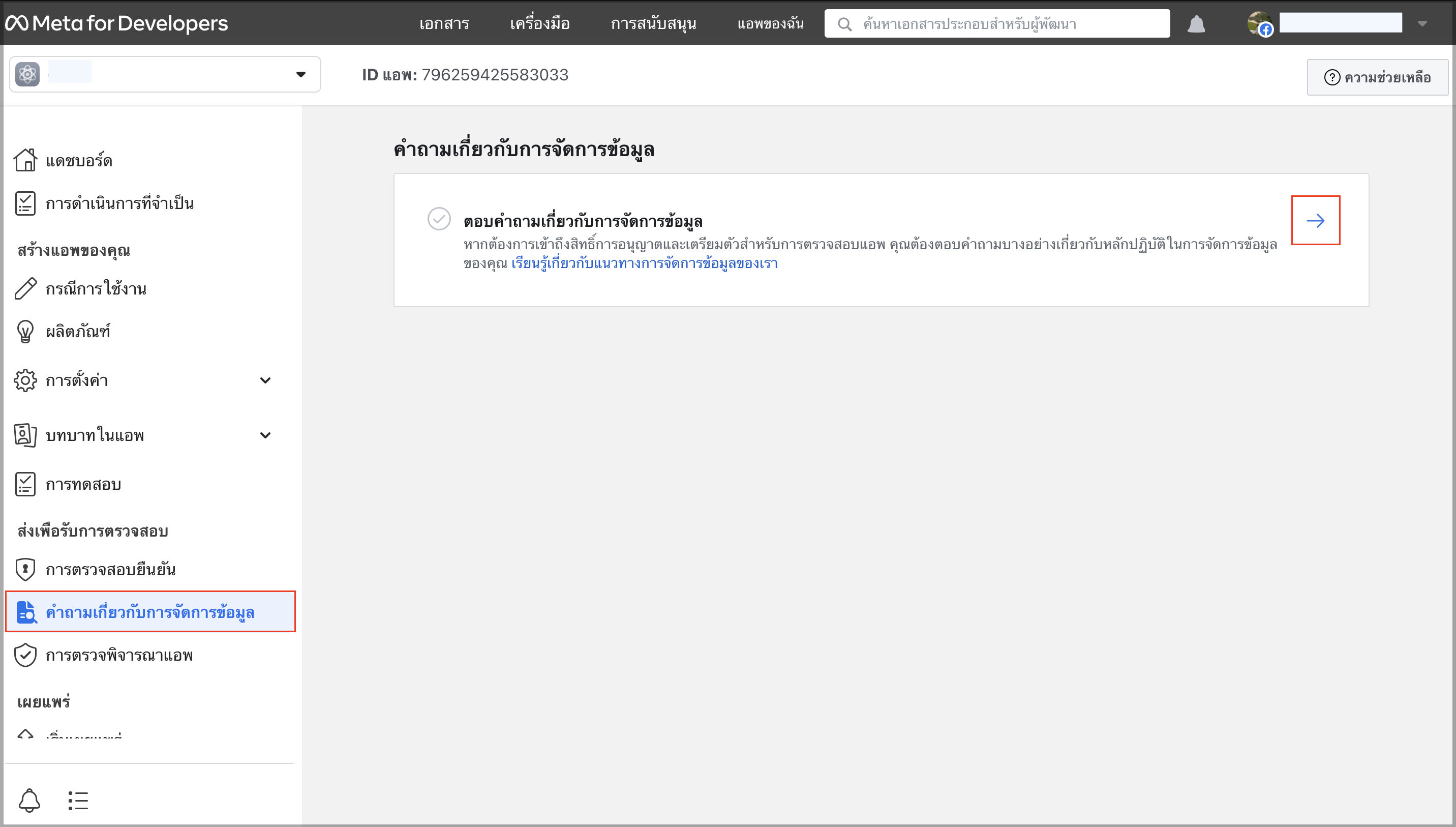
Task: Open the แอพของฉัน menu
Action: (x=770, y=24)
